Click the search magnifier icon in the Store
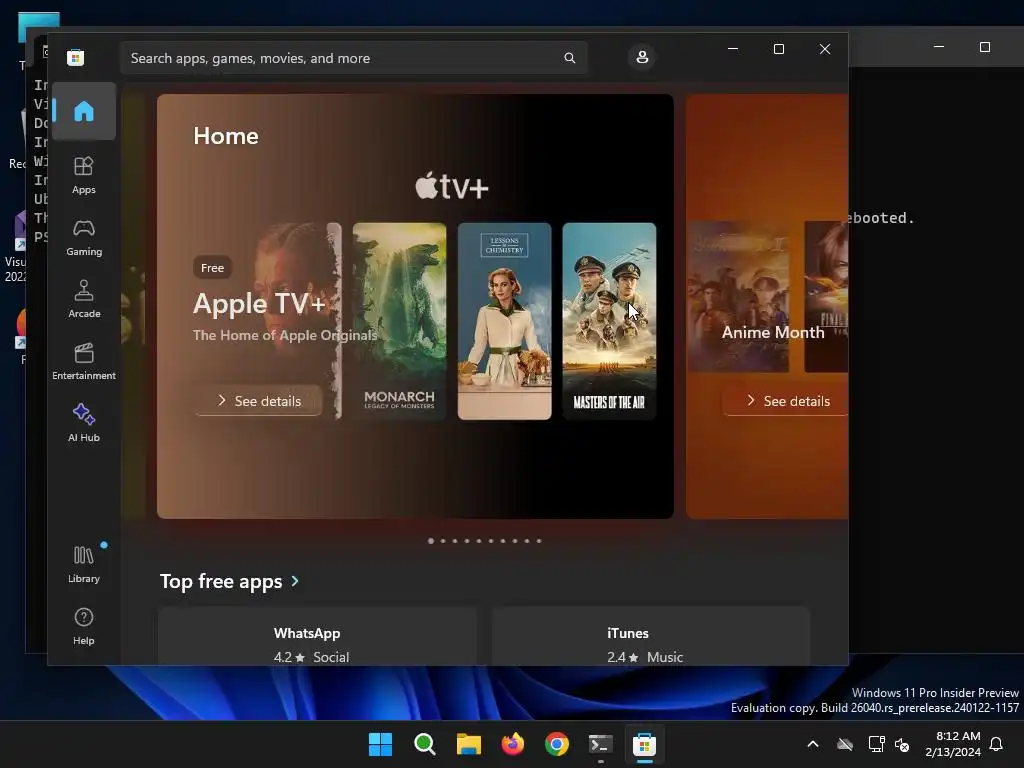 tap(569, 58)
